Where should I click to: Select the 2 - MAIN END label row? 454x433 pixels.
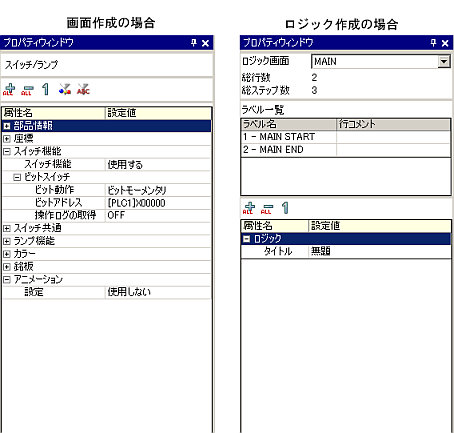(346, 150)
